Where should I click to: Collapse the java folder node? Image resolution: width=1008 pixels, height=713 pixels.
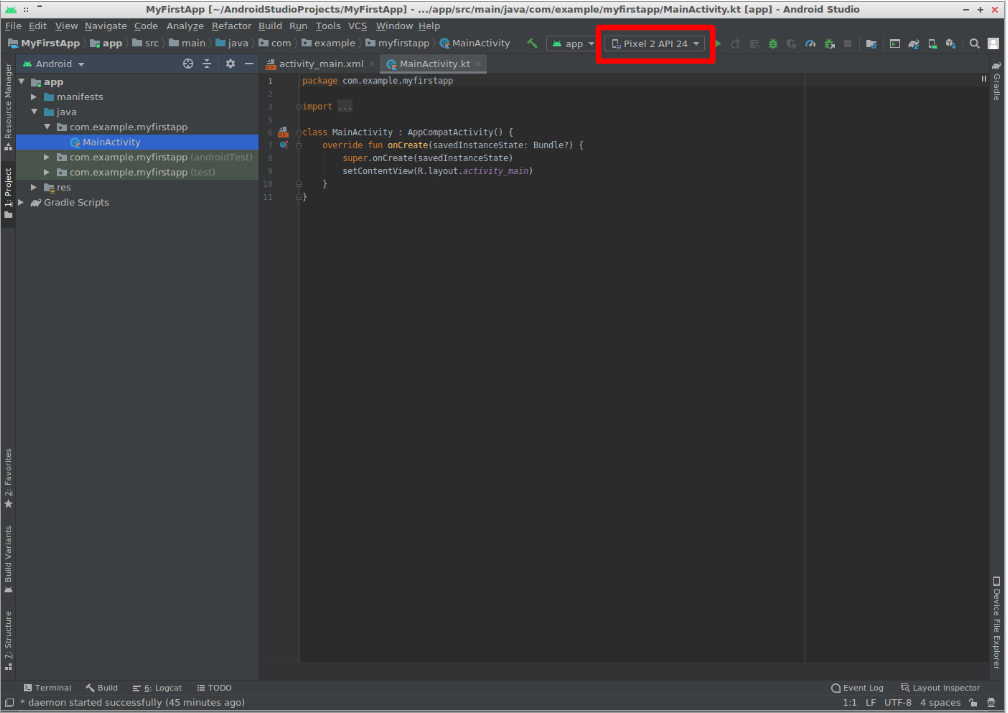34,112
